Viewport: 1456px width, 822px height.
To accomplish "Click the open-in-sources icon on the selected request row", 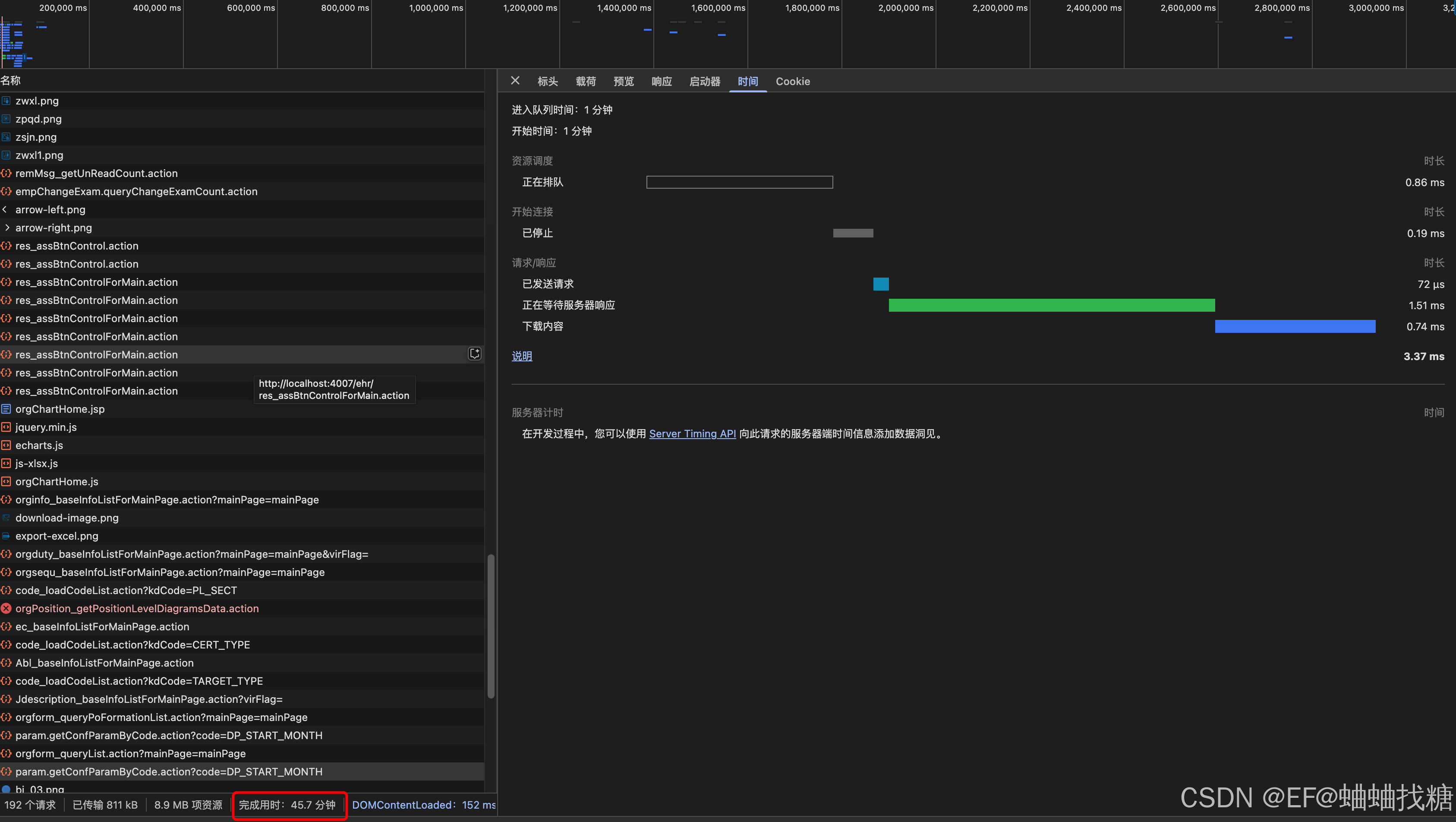I will point(475,353).
